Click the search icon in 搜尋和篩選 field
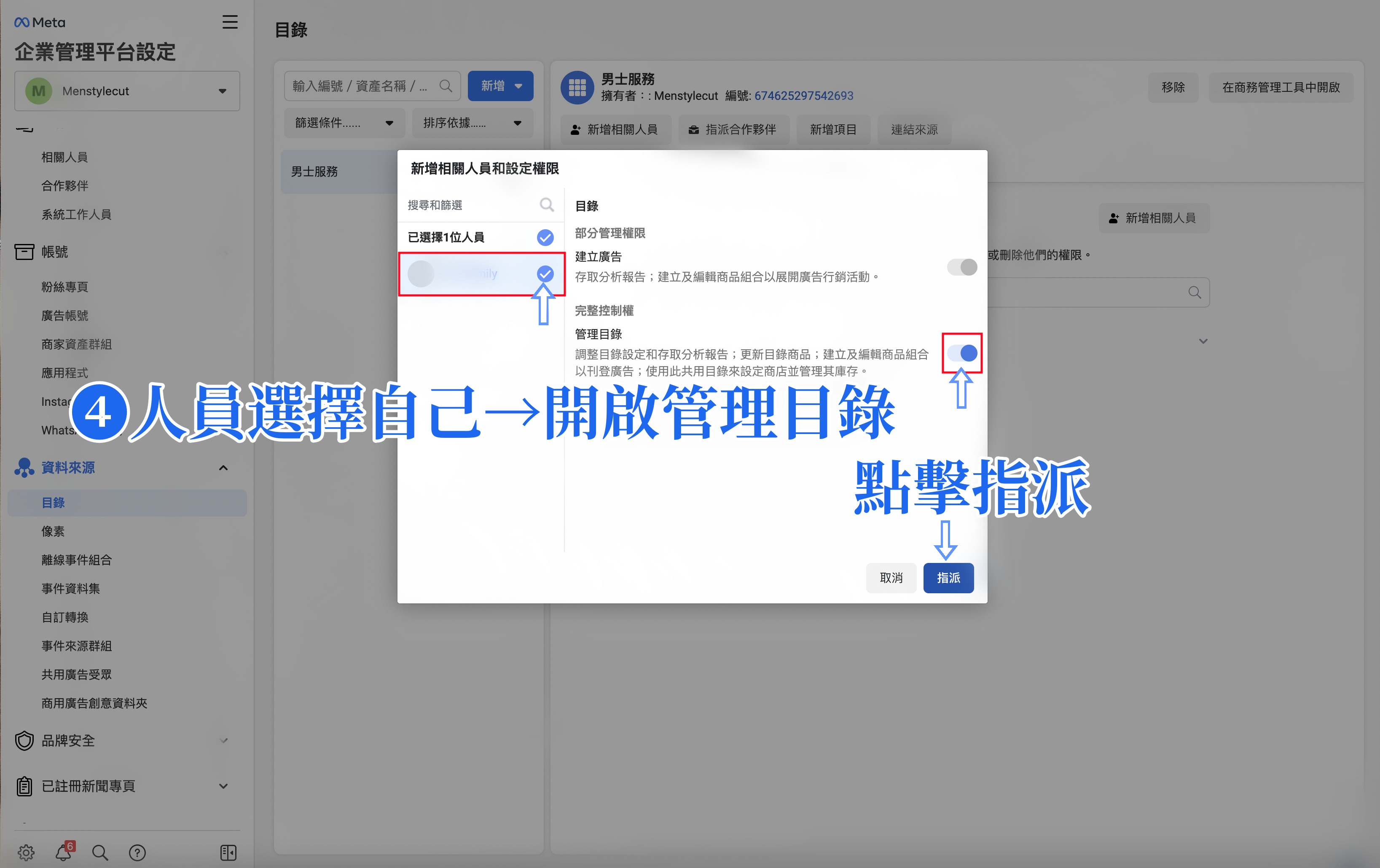1380x868 pixels. 547,204
